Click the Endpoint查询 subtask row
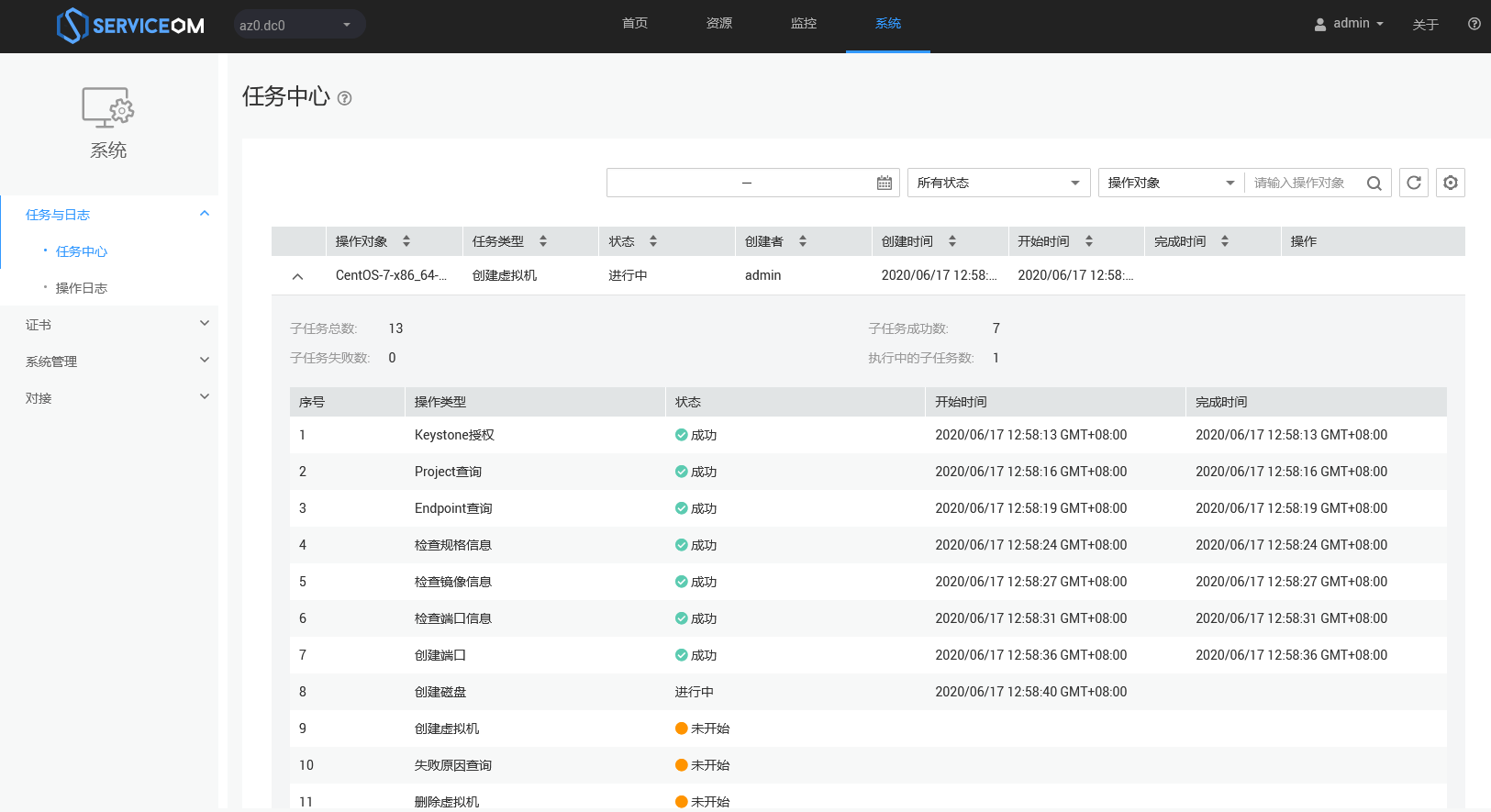Viewport: 1491px width, 812px height. (868, 508)
